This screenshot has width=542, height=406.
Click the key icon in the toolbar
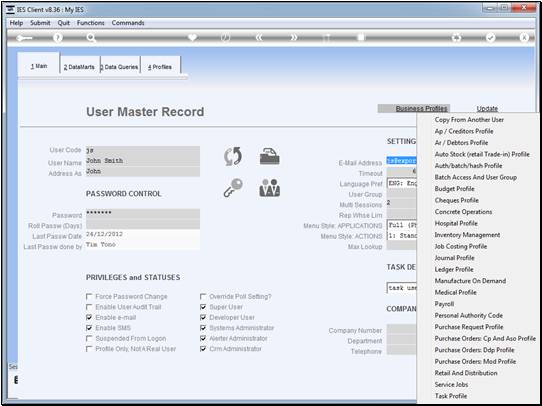pos(24,38)
